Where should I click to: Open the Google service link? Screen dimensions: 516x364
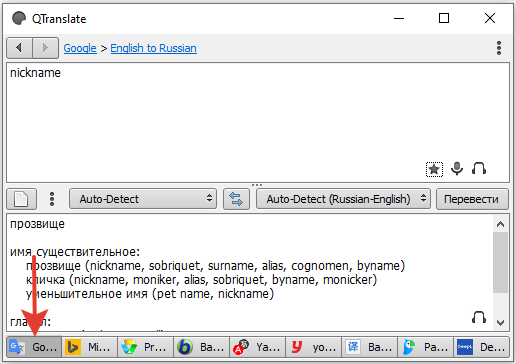coord(80,48)
